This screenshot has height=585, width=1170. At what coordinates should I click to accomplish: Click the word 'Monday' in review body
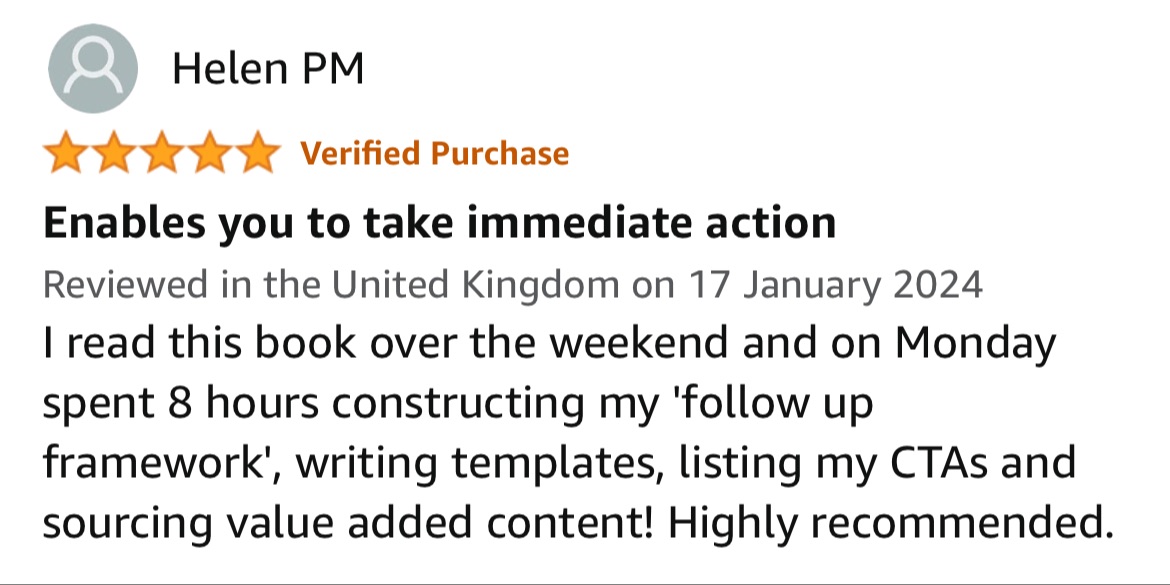tap(975, 344)
